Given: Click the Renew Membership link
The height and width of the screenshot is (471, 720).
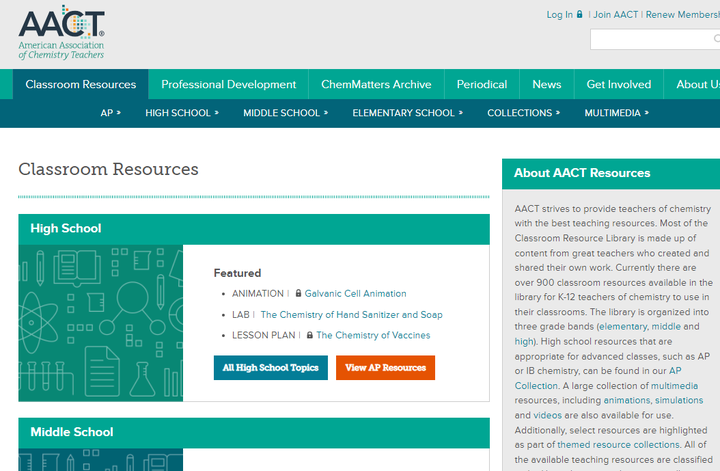Looking at the screenshot, I should (x=683, y=15).
